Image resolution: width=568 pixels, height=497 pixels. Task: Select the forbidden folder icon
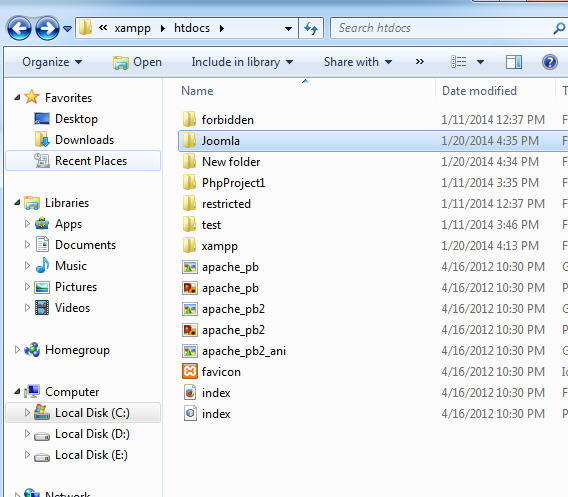point(189,119)
